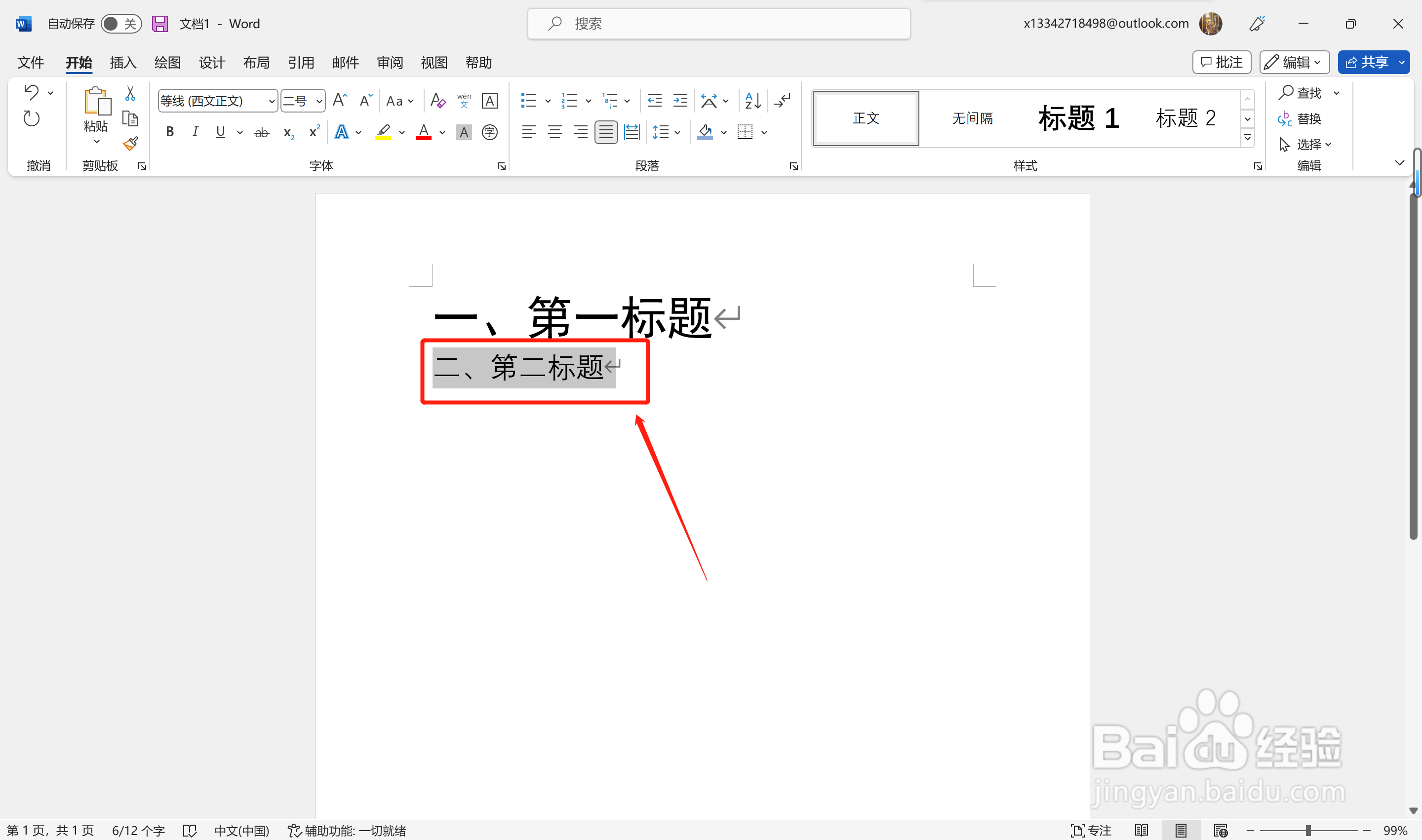Click the Comments button

coord(1222,62)
